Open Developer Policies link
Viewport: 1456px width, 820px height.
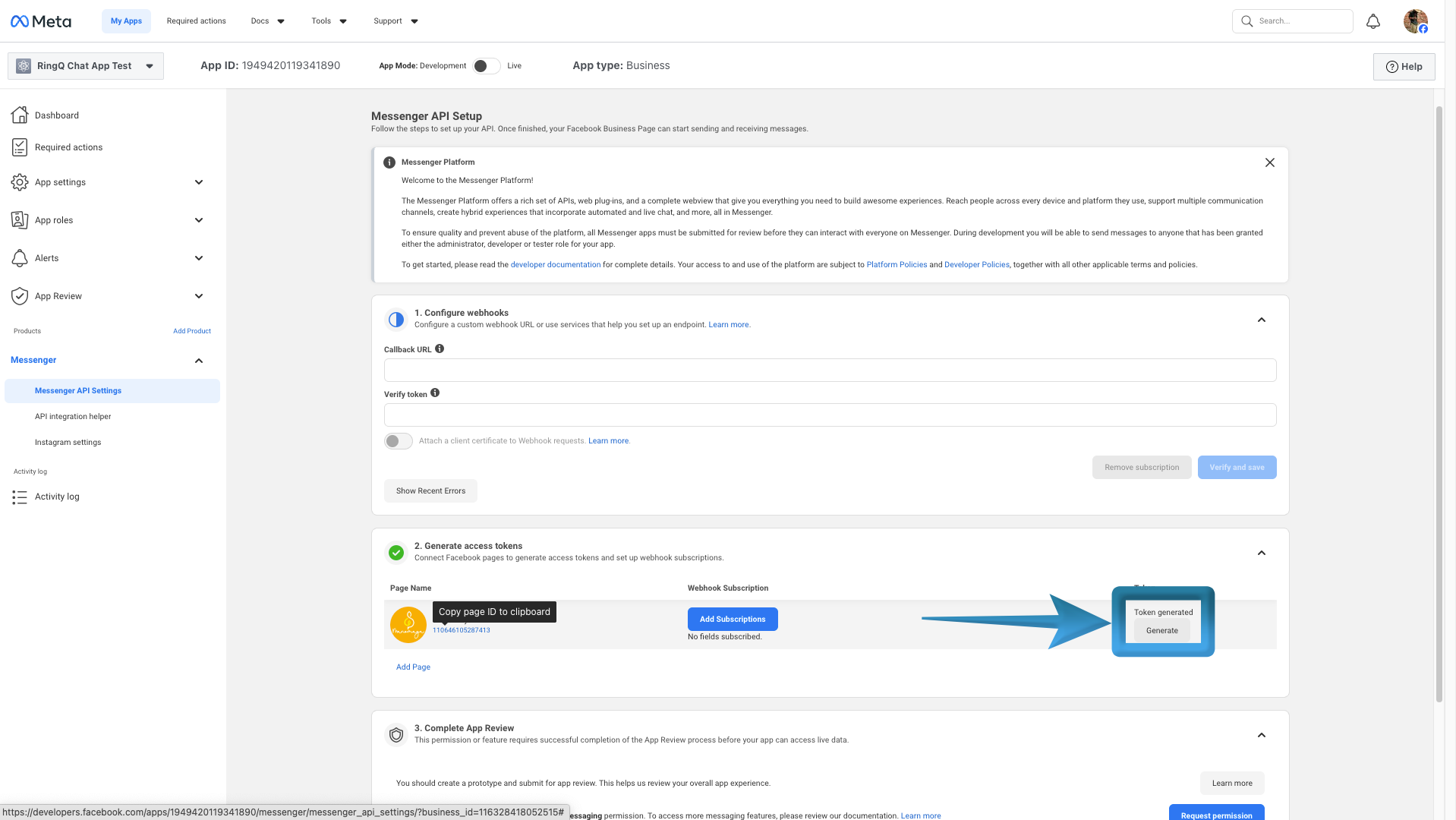click(977, 265)
